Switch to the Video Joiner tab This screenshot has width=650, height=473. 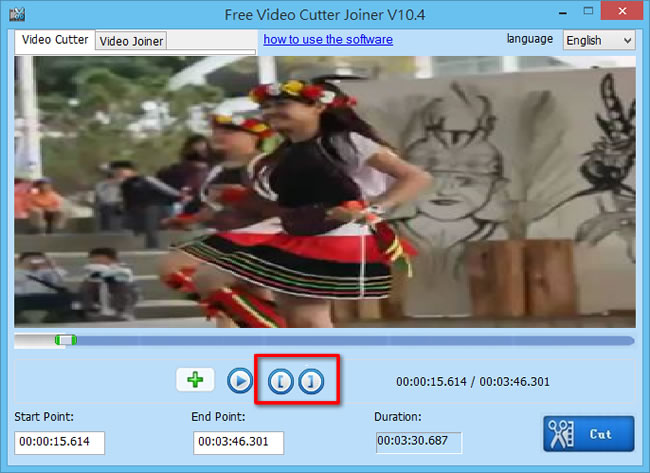coord(131,41)
